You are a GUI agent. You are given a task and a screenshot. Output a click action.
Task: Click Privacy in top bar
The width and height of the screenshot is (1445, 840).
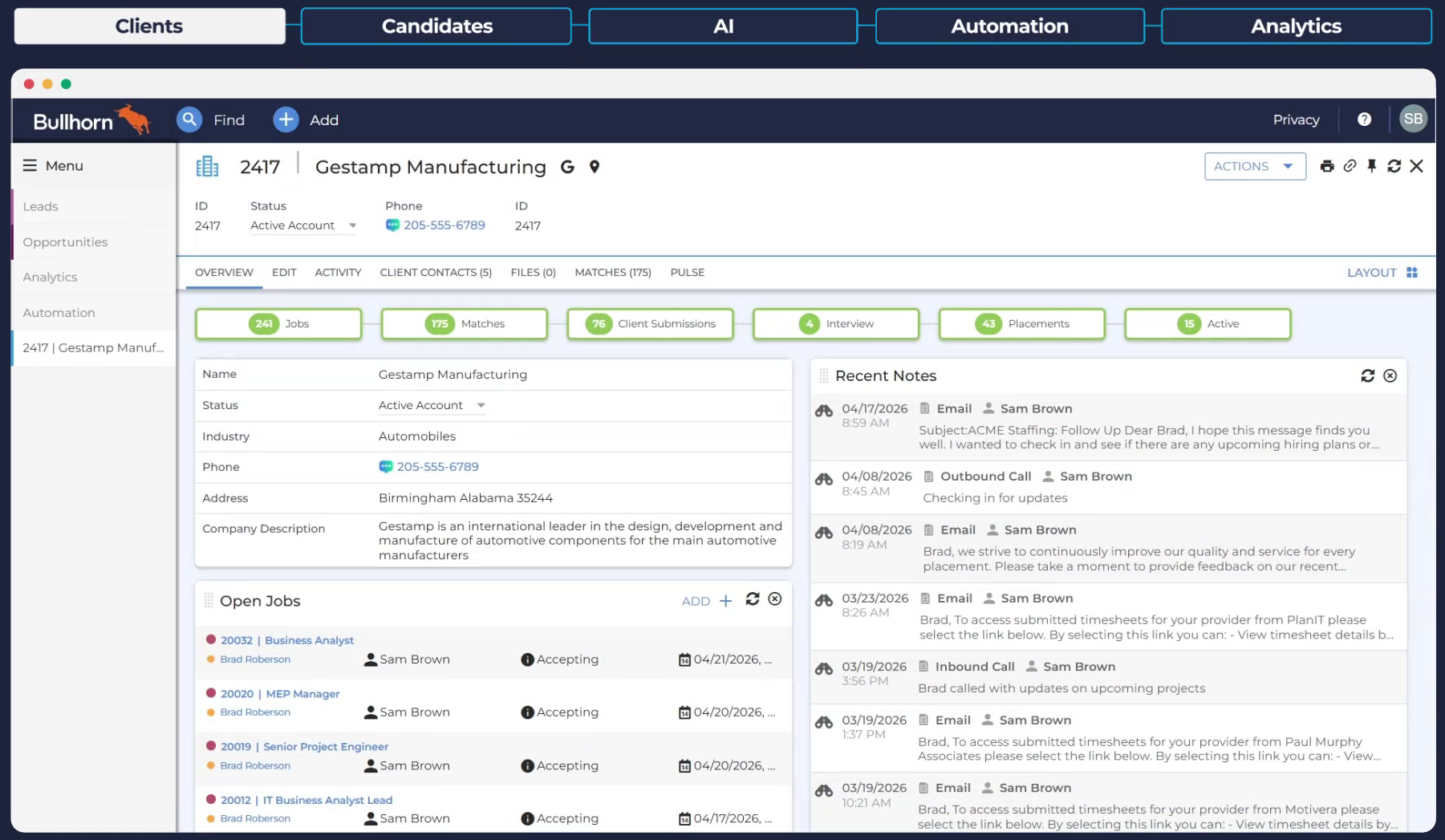[x=1296, y=120]
